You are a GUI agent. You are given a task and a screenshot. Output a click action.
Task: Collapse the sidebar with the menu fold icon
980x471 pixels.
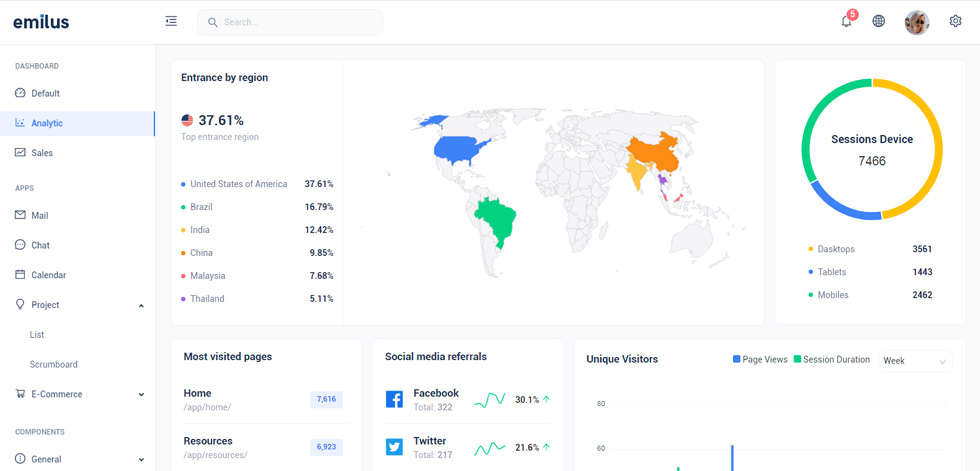tap(171, 21)
